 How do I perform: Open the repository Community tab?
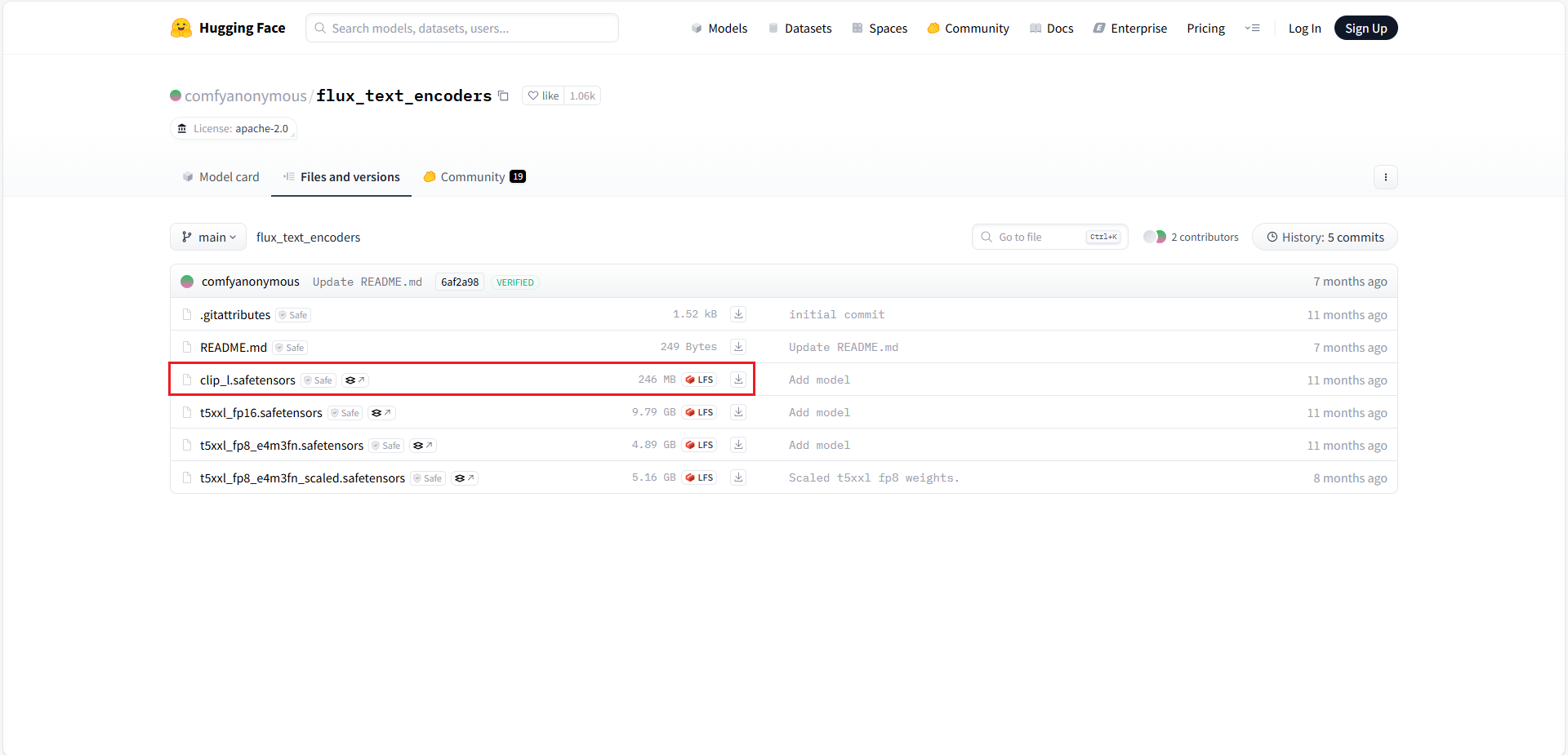pyautogui.click(x=474, y=177)
